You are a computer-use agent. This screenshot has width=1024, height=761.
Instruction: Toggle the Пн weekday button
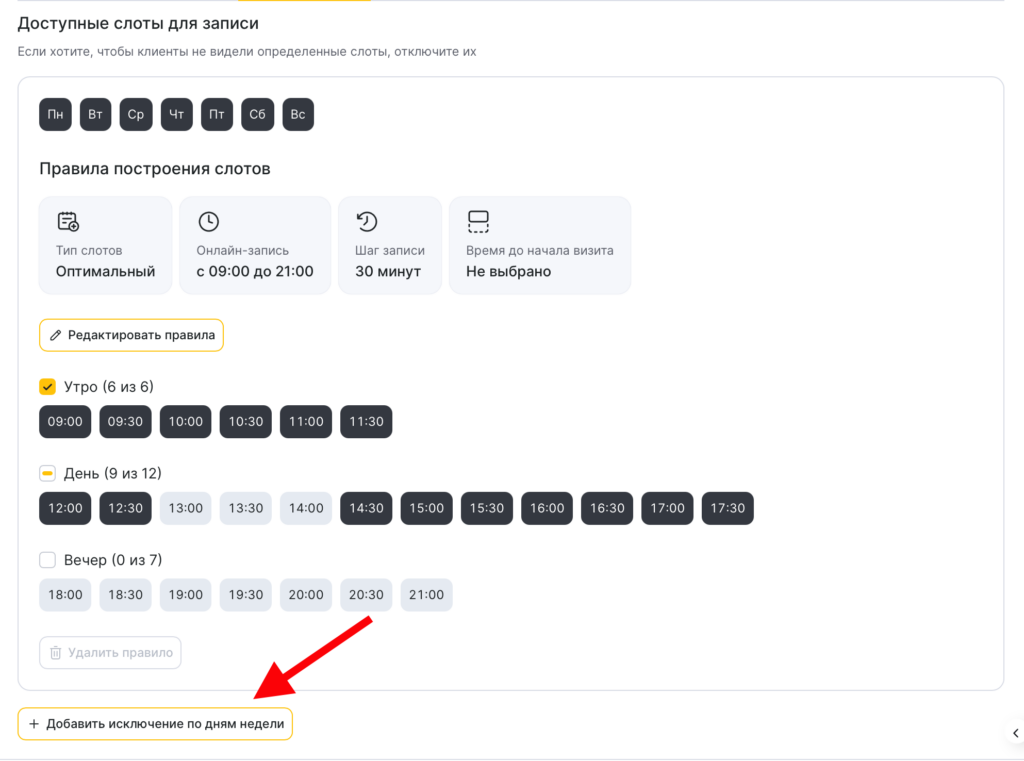click(x=55, y=114)
